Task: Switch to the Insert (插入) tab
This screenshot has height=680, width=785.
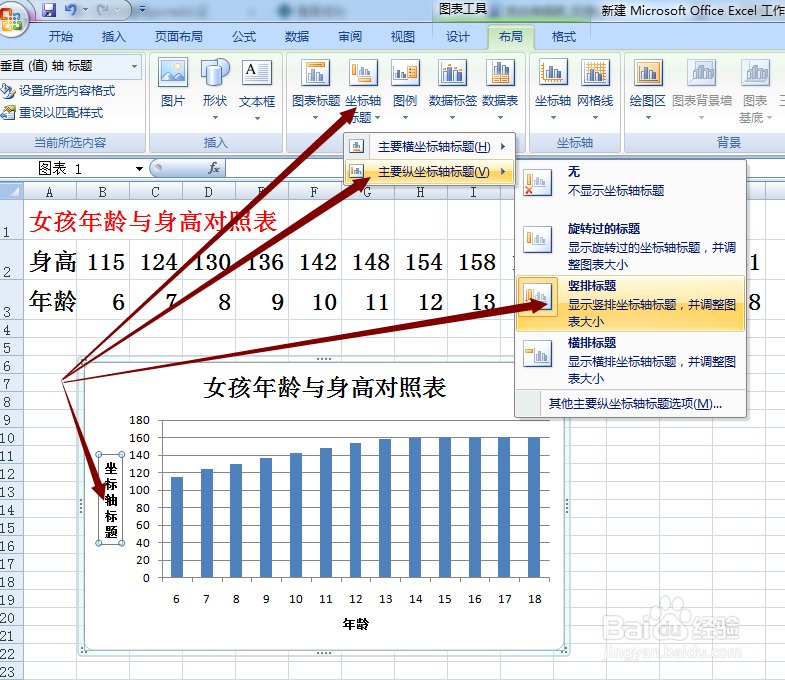Action: 114,37
